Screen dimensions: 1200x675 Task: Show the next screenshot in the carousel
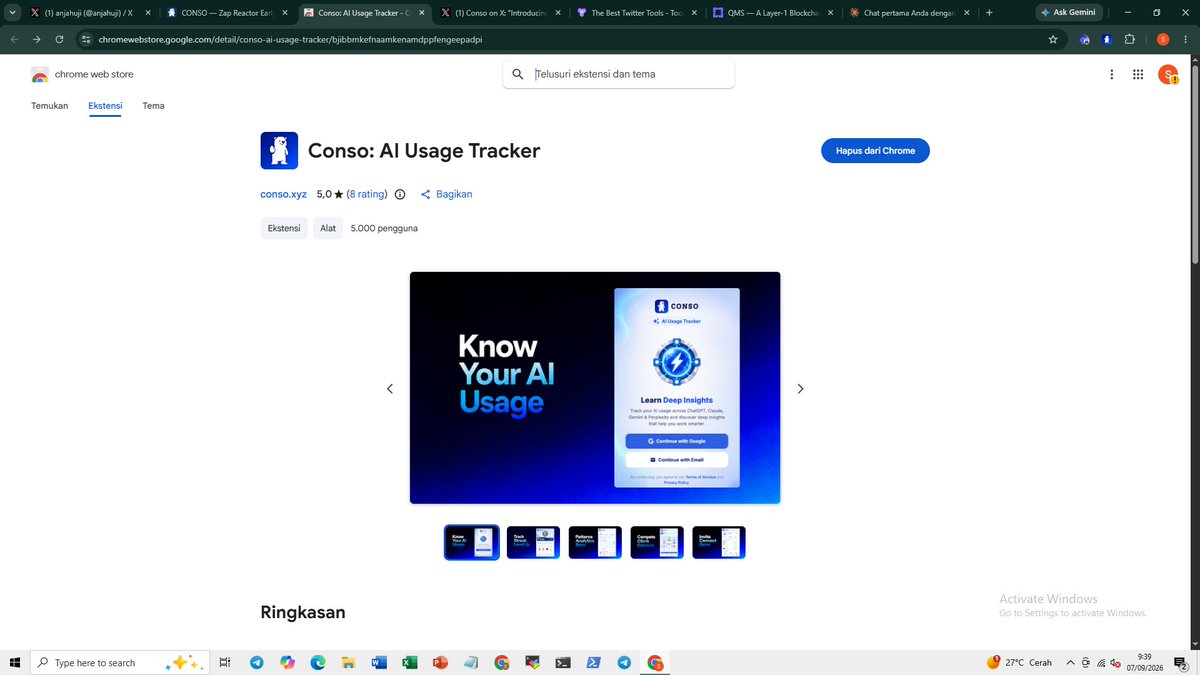[x=800, y=388]
